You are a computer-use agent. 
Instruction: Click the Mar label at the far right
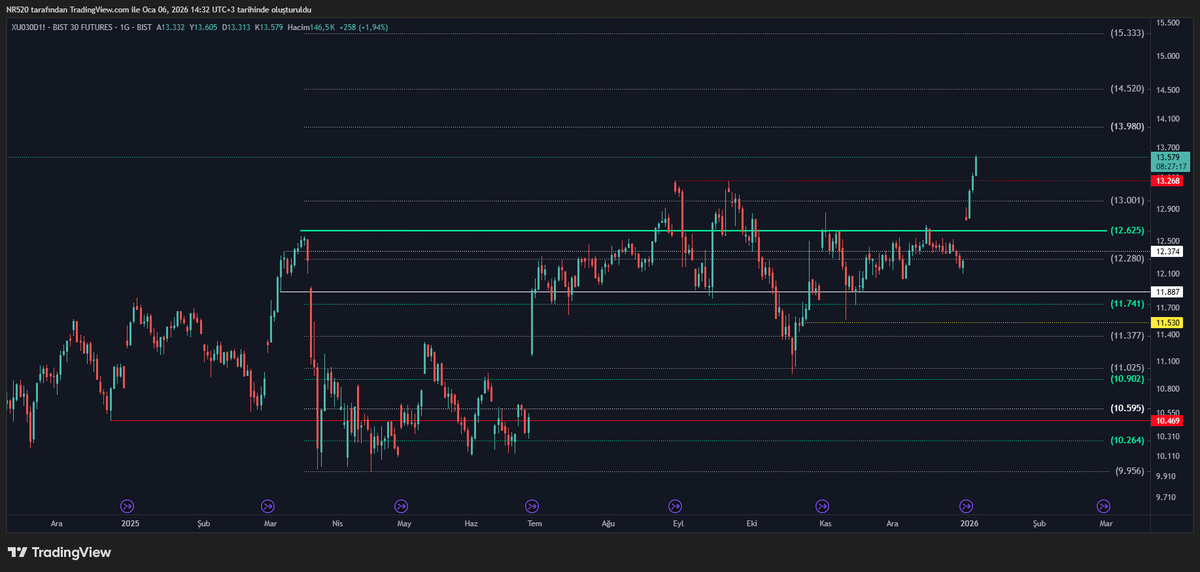pos(1106,523)
